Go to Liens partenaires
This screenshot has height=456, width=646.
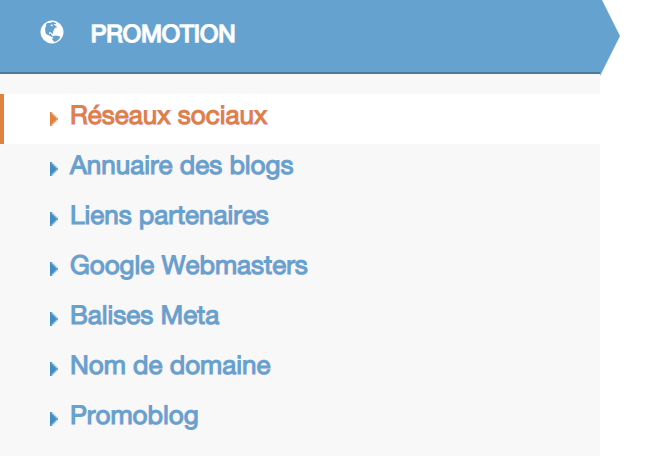tap(169, 216)
